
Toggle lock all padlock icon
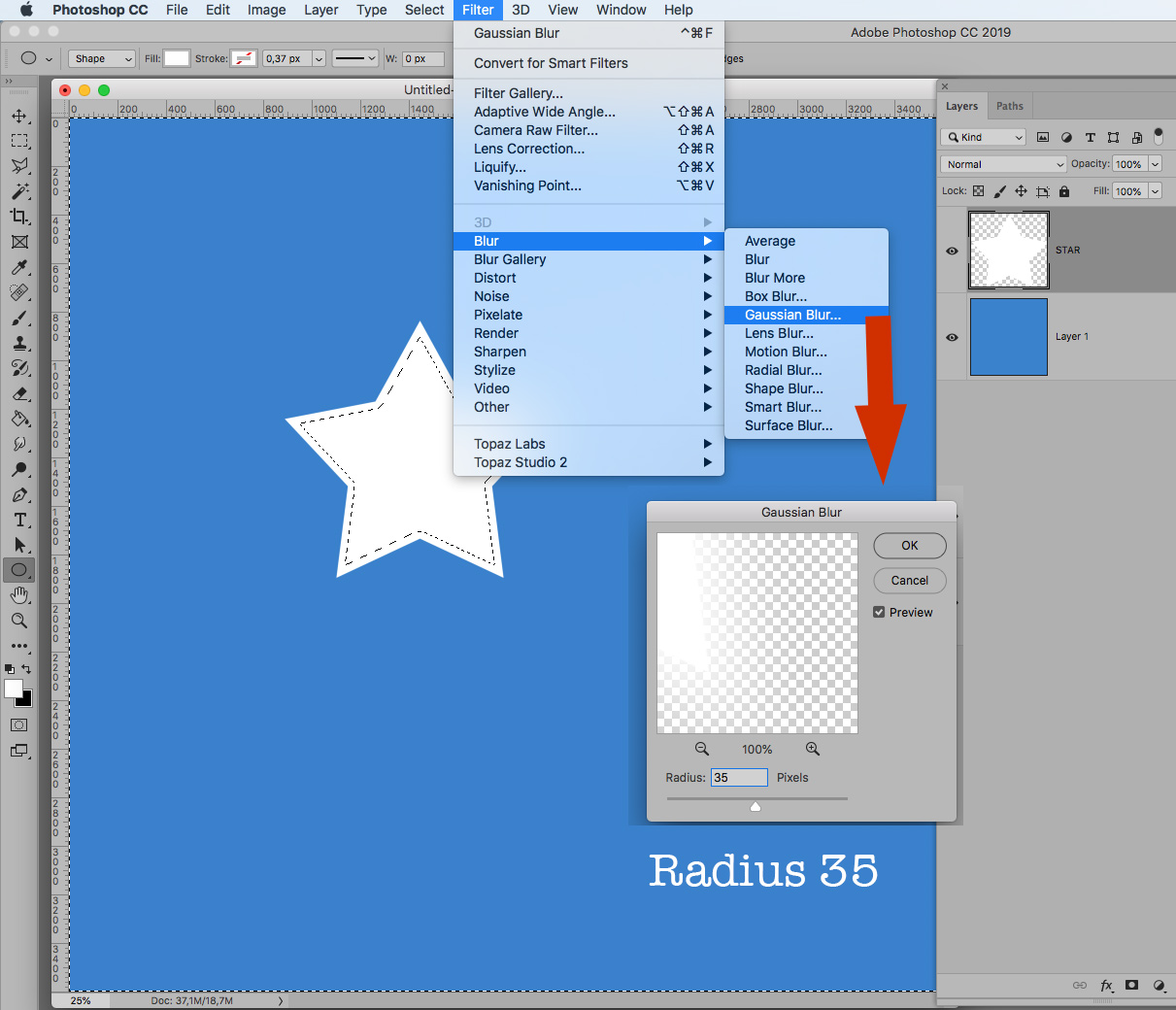[1064, 191]
